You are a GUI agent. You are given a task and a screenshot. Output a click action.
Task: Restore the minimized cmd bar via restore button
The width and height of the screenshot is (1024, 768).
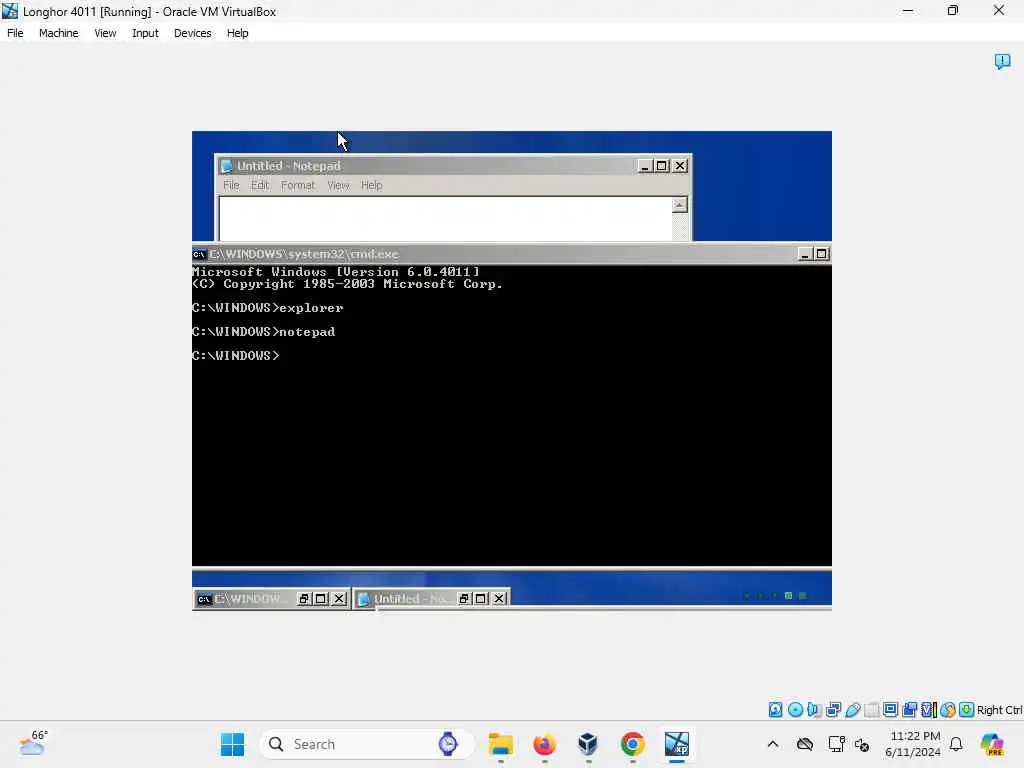click(304, 599)
